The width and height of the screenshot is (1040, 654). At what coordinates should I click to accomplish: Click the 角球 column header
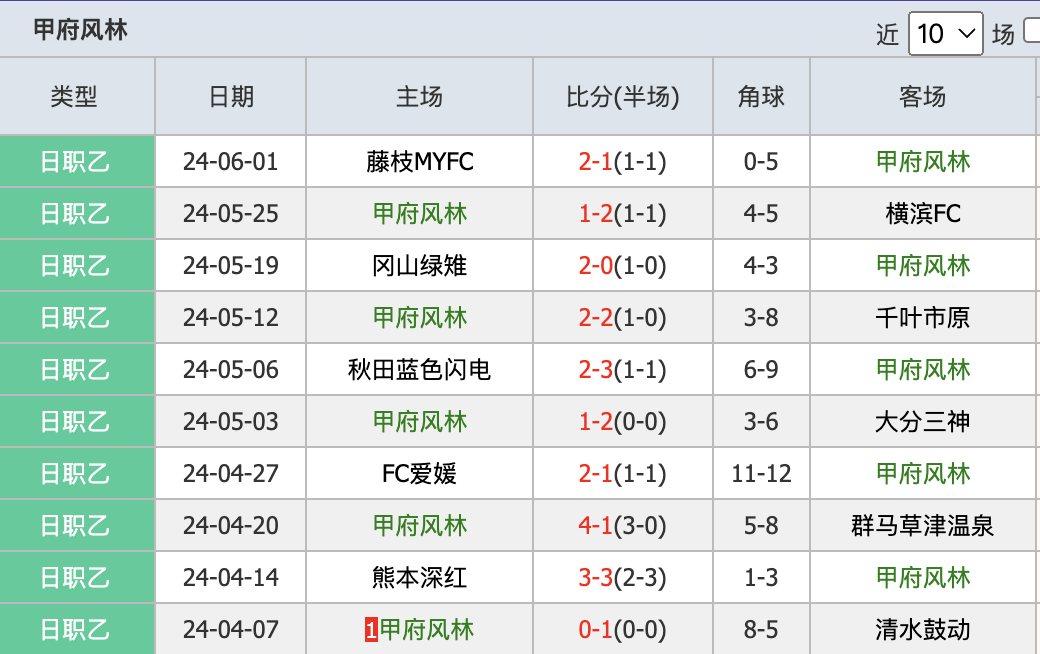[x=761, y=97]
